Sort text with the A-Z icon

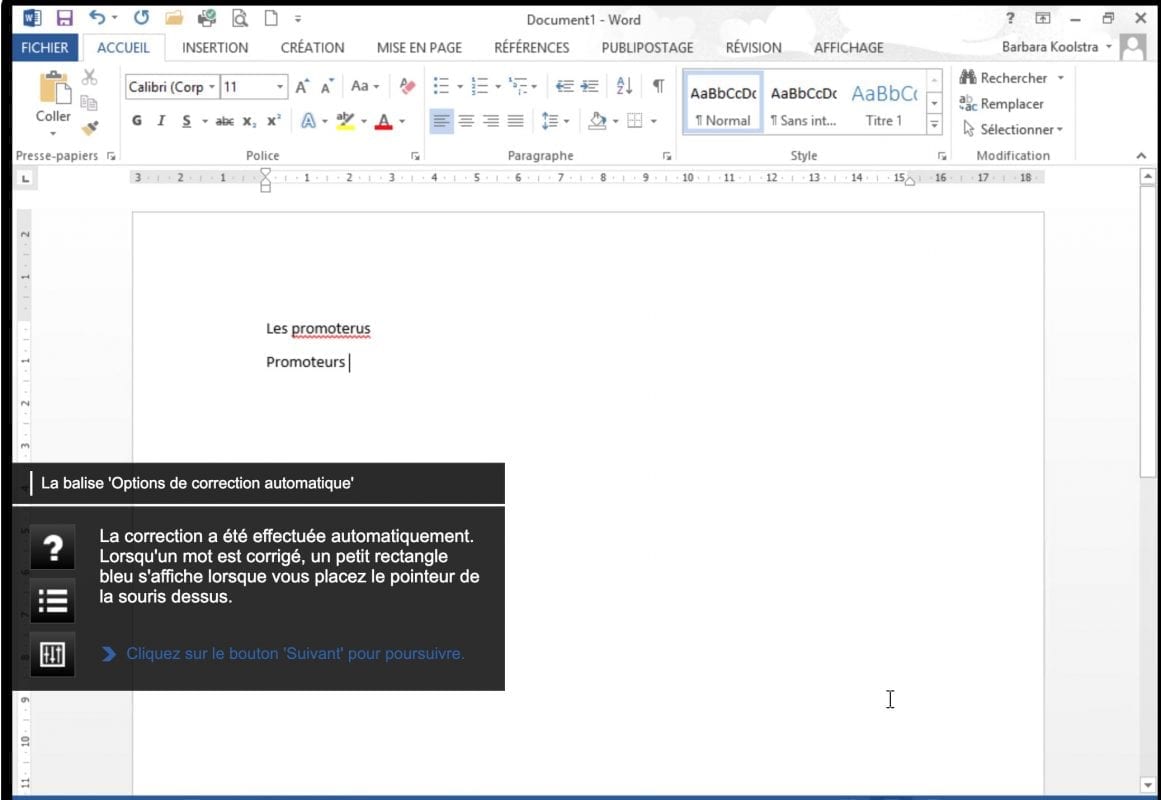pos(622,86)
